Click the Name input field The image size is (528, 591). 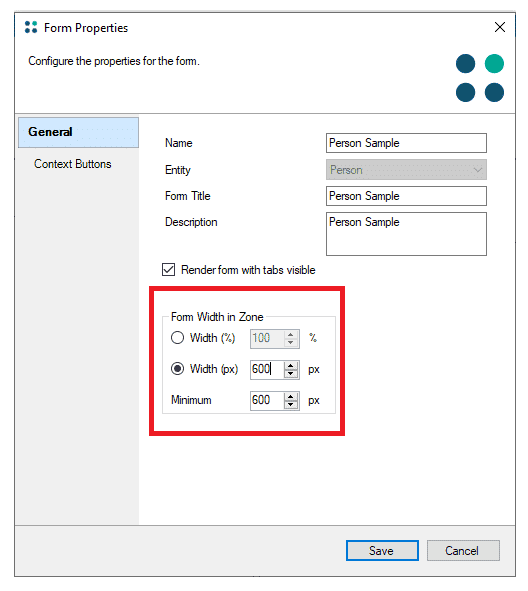(x=406, y=143)
